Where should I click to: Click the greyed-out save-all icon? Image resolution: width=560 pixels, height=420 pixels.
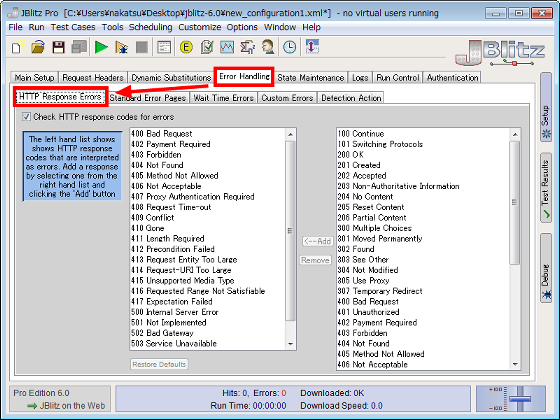pos(79,47)
